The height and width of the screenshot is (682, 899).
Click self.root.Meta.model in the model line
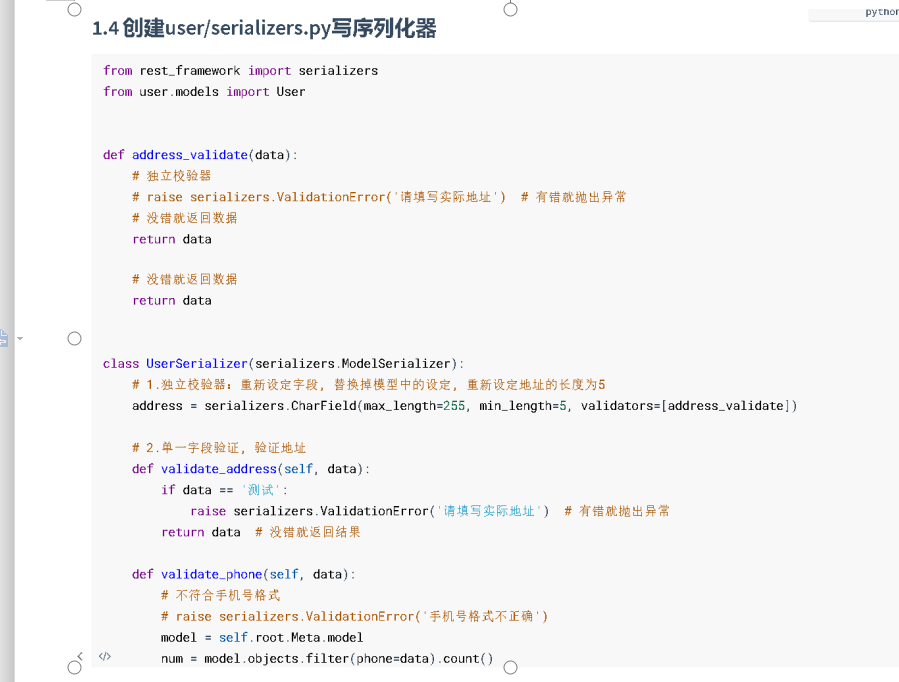click(x=291, y=637)
